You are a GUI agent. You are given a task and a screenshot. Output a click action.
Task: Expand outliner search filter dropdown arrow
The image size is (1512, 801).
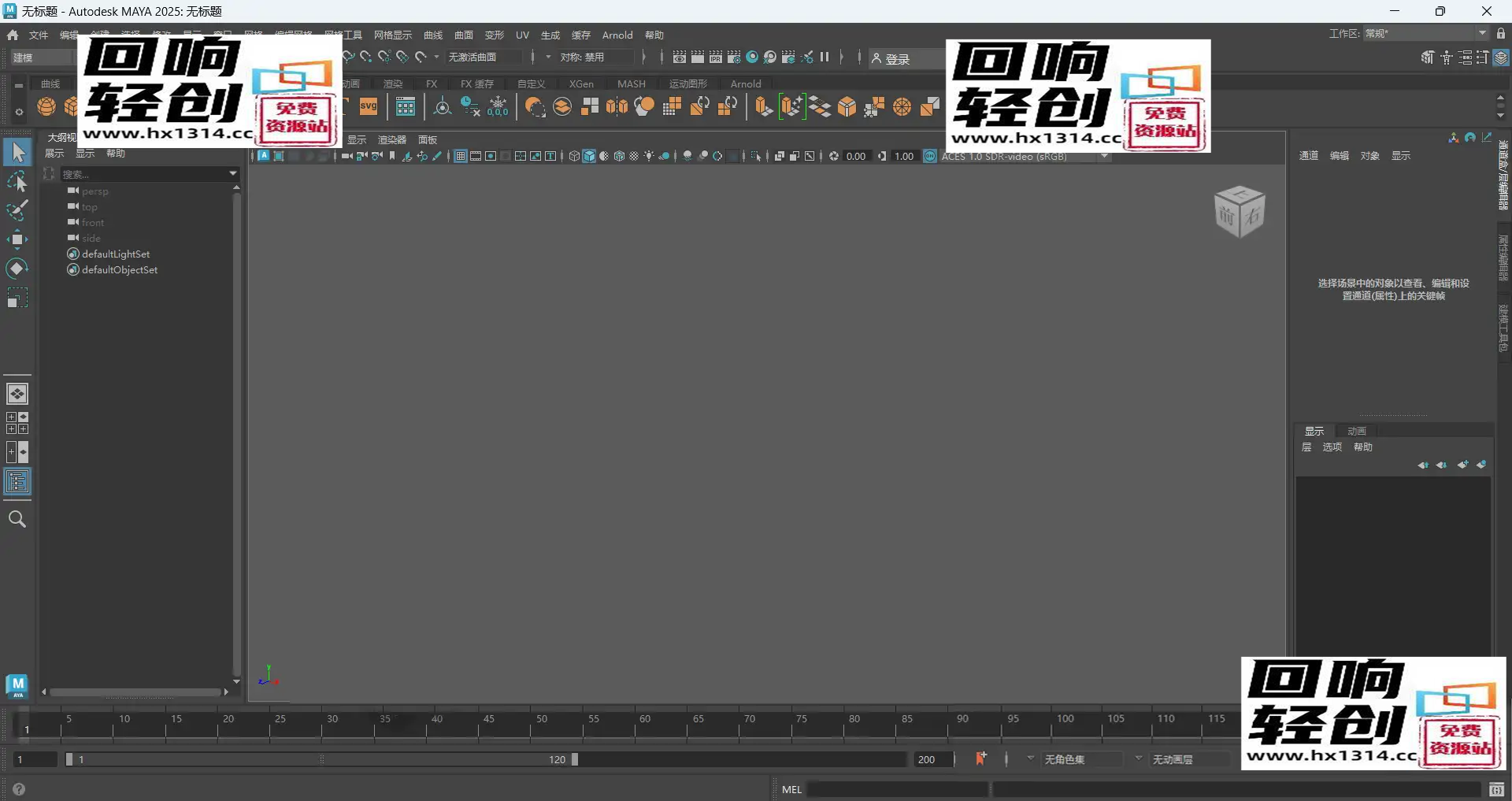click(233, 173)
